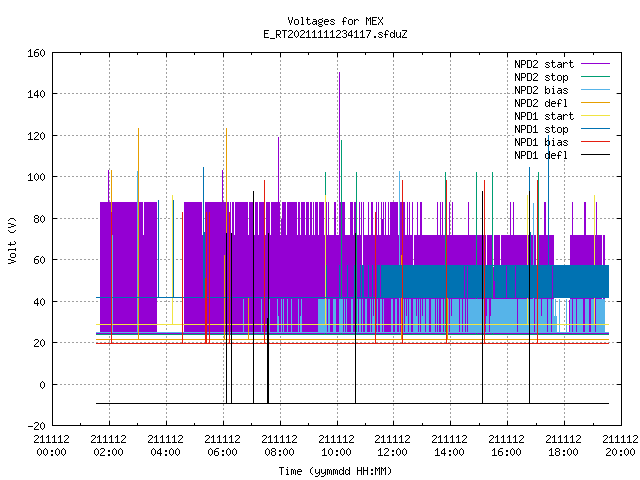
Task: Click the x-axis tick label 211112 18:00
Action: 563,446
